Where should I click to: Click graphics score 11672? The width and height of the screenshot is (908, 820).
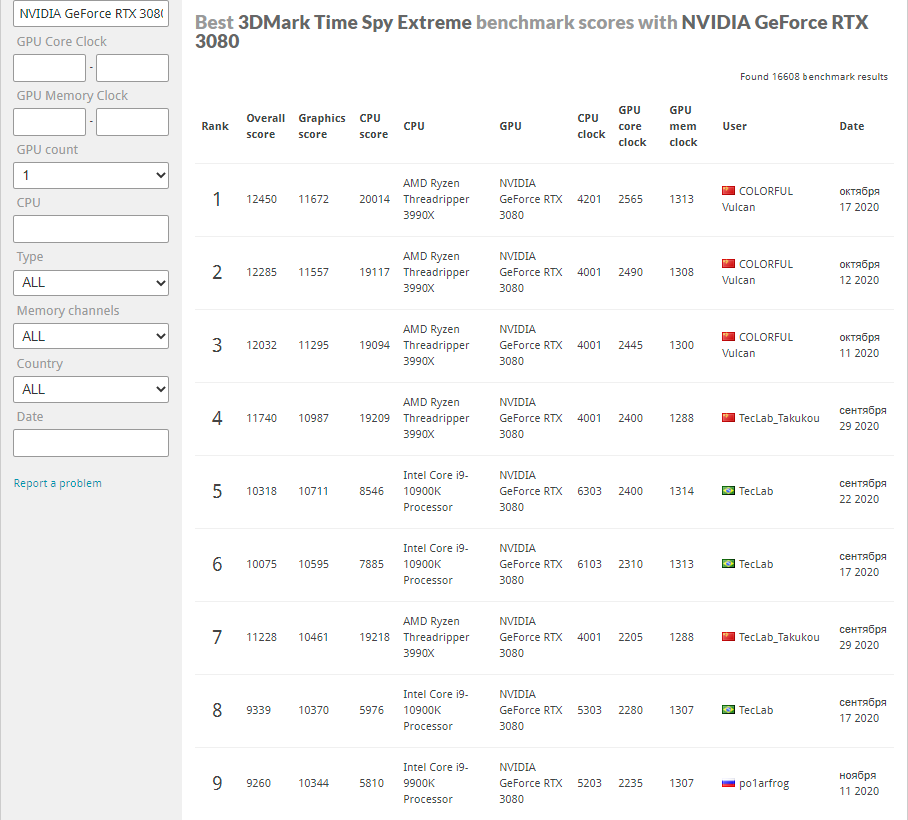pos(313,199)
